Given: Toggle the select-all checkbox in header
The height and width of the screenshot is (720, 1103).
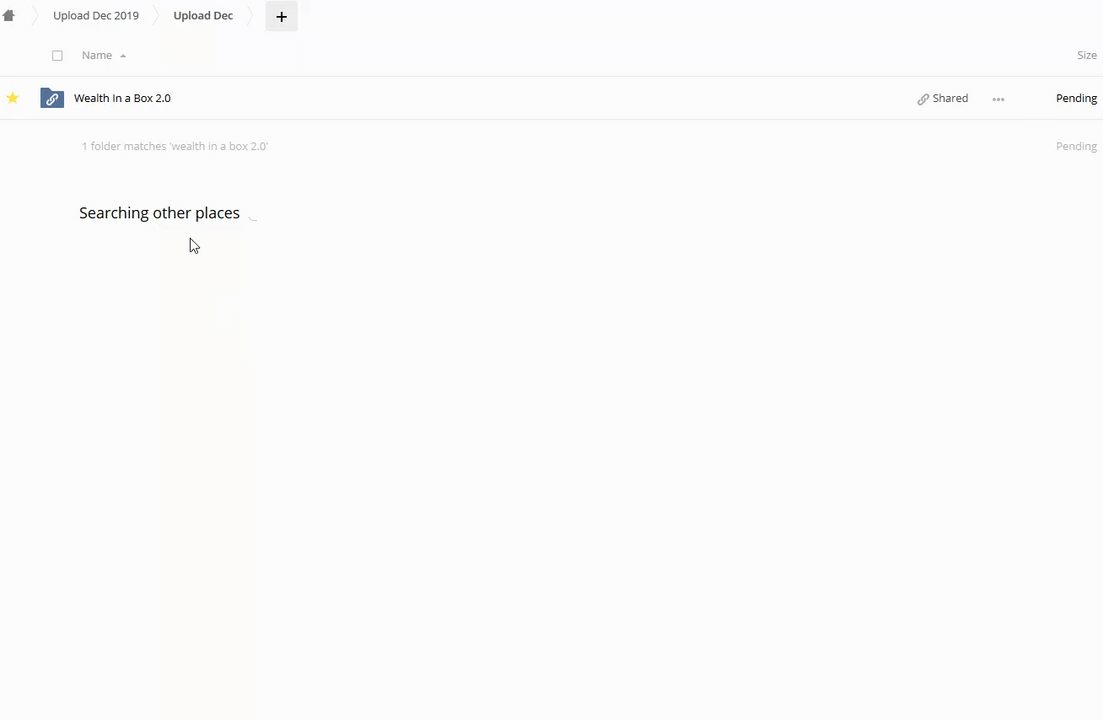Looking at the screenshot, I should (x=57, y=56).
